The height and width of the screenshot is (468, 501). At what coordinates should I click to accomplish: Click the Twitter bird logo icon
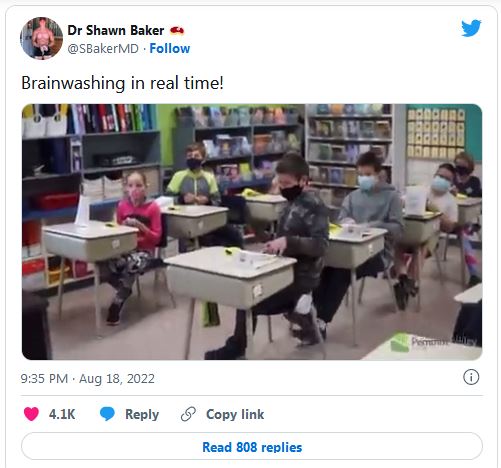coord(471,28)
